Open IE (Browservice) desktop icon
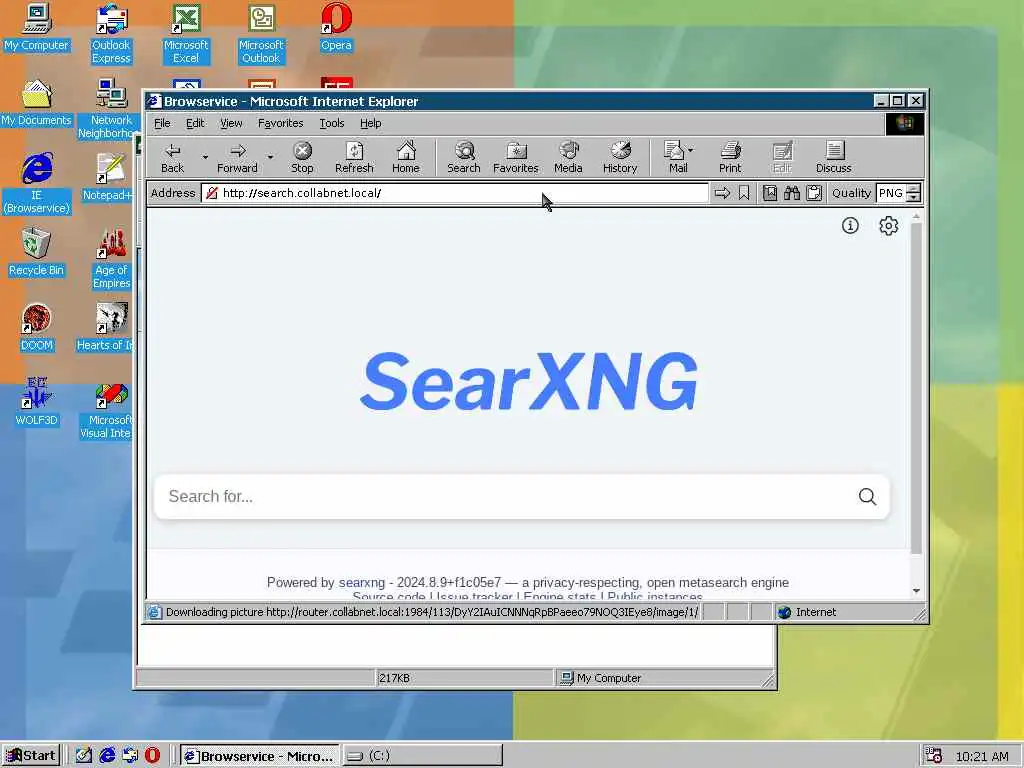The image size is (1024, 768). point(37,183)
